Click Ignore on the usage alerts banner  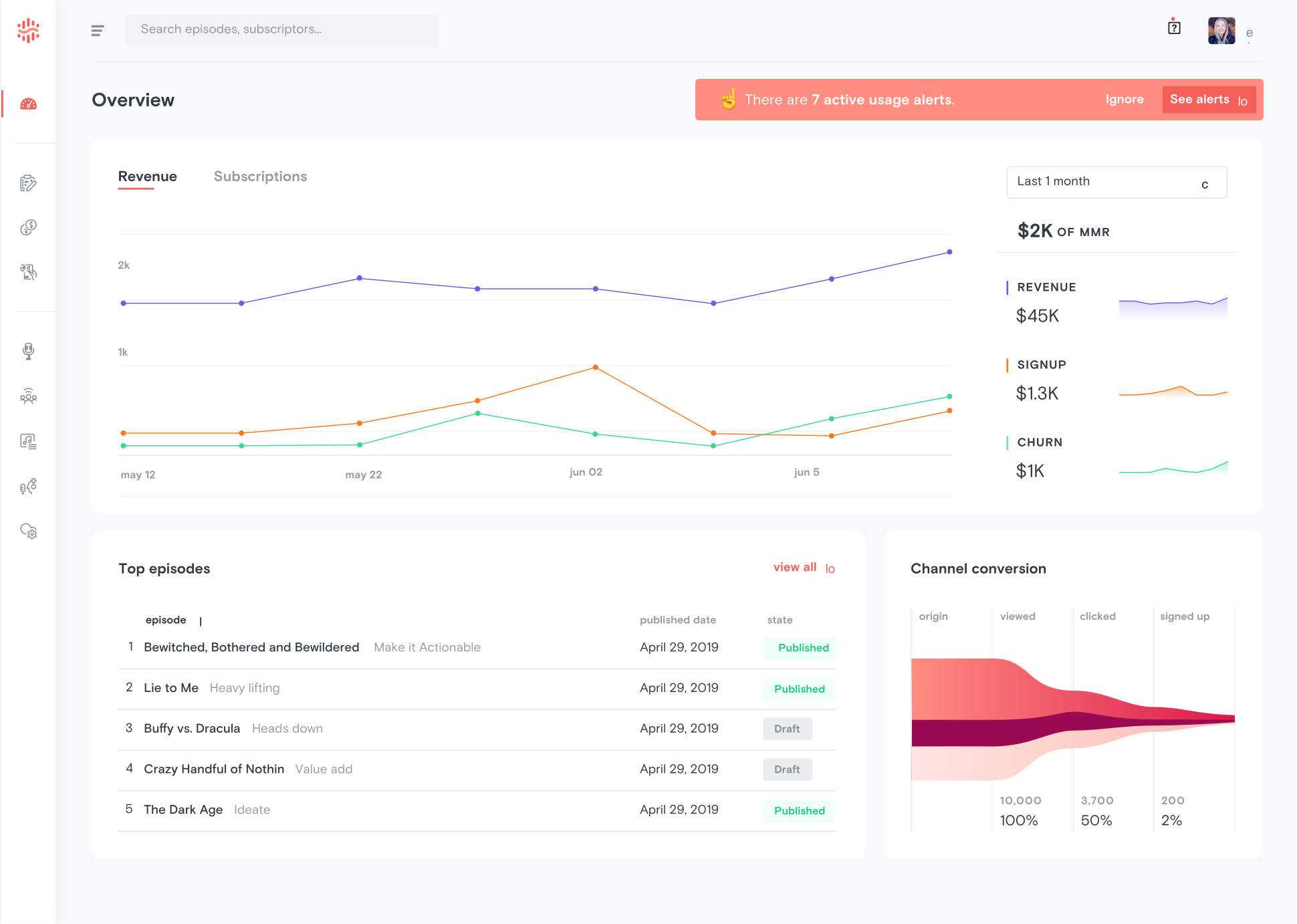click(1124, 100)
